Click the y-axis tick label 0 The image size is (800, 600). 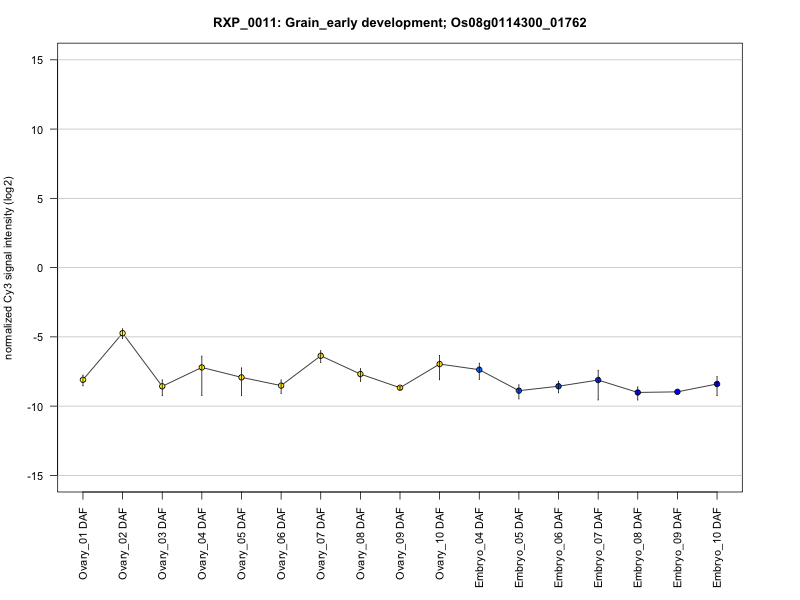point(40,268)
